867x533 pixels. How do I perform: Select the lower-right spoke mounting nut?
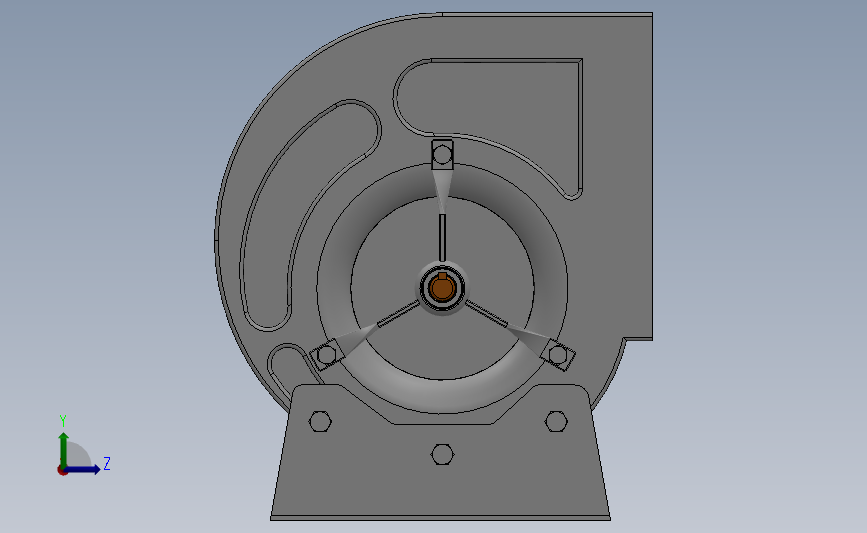point(558,355)
